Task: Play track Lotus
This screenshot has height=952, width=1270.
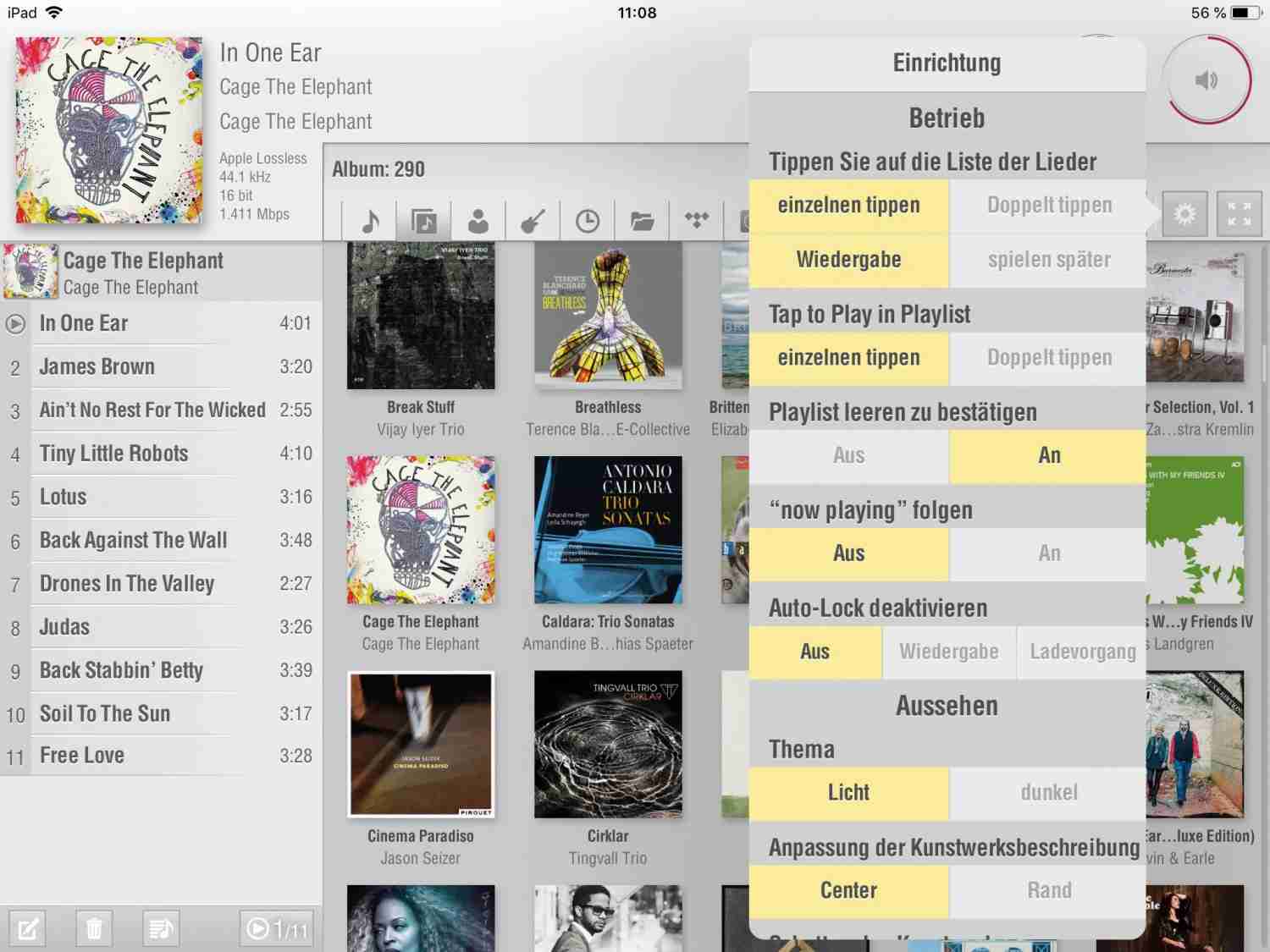Action: click(161, 498)
